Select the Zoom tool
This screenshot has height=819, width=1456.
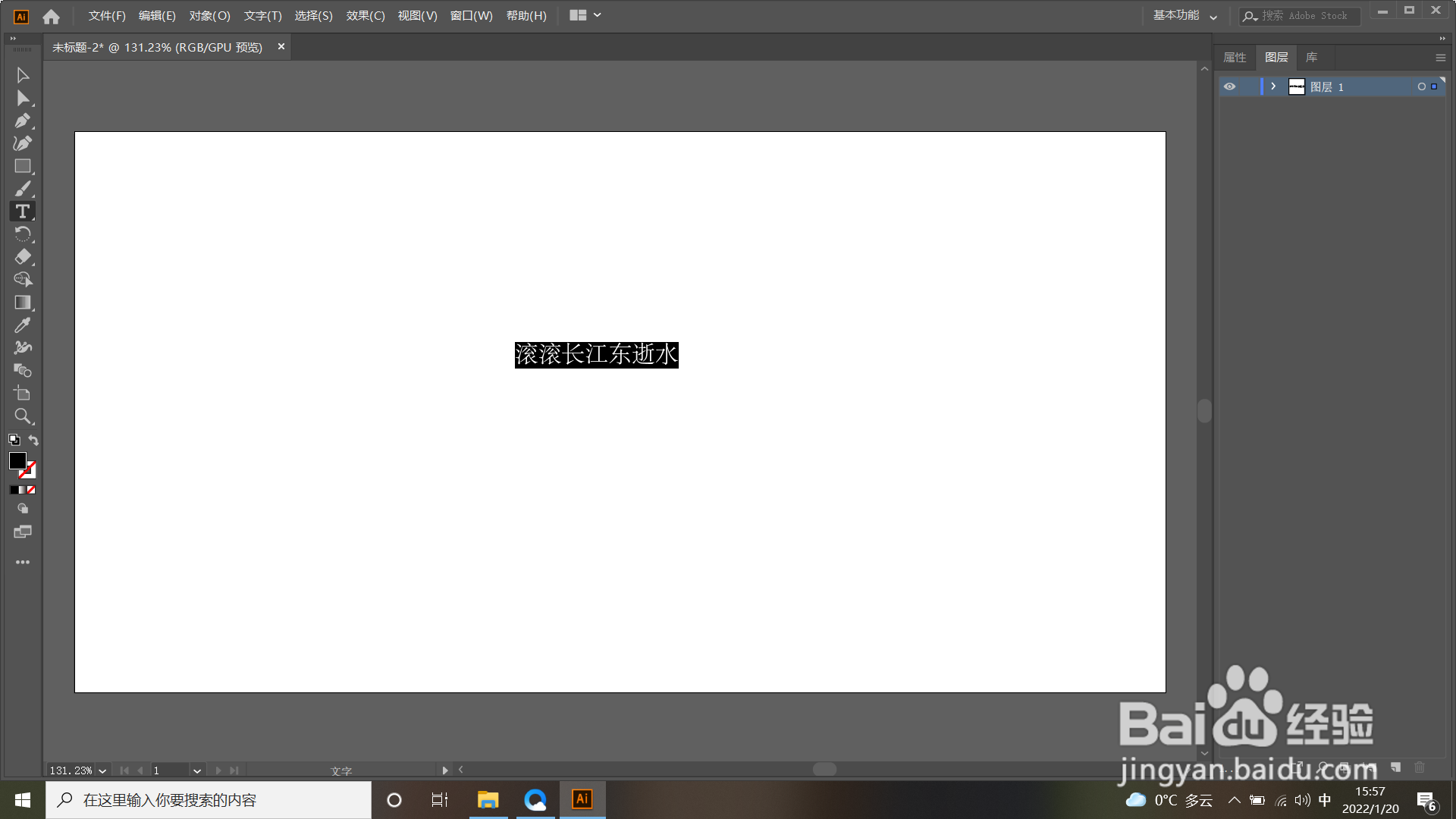tap(22, 416)
